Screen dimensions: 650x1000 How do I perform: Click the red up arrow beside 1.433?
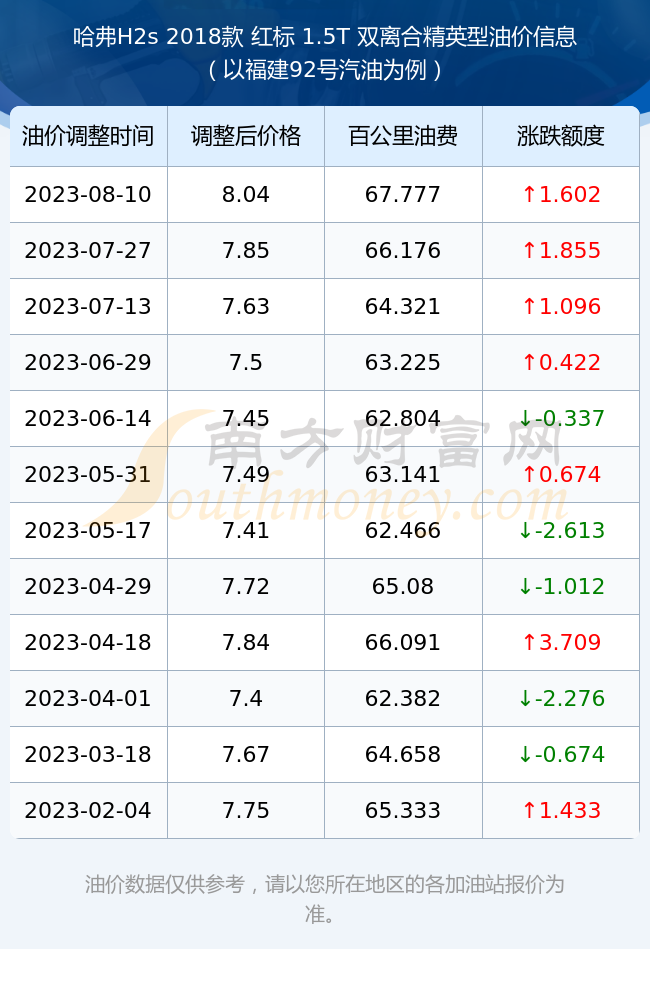coord(529,810)
